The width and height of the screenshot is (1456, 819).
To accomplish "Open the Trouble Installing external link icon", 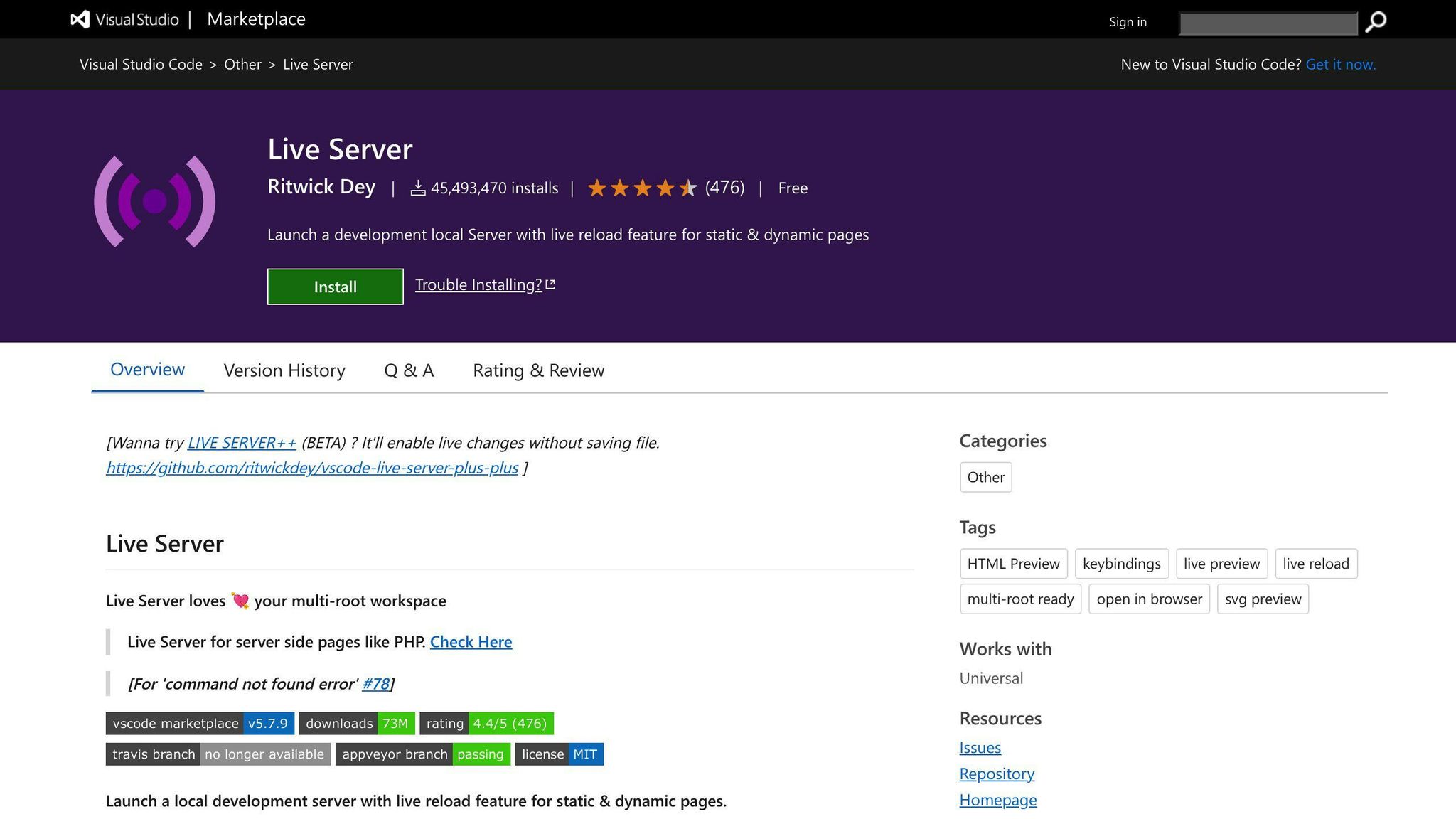I will click(550, 283).
